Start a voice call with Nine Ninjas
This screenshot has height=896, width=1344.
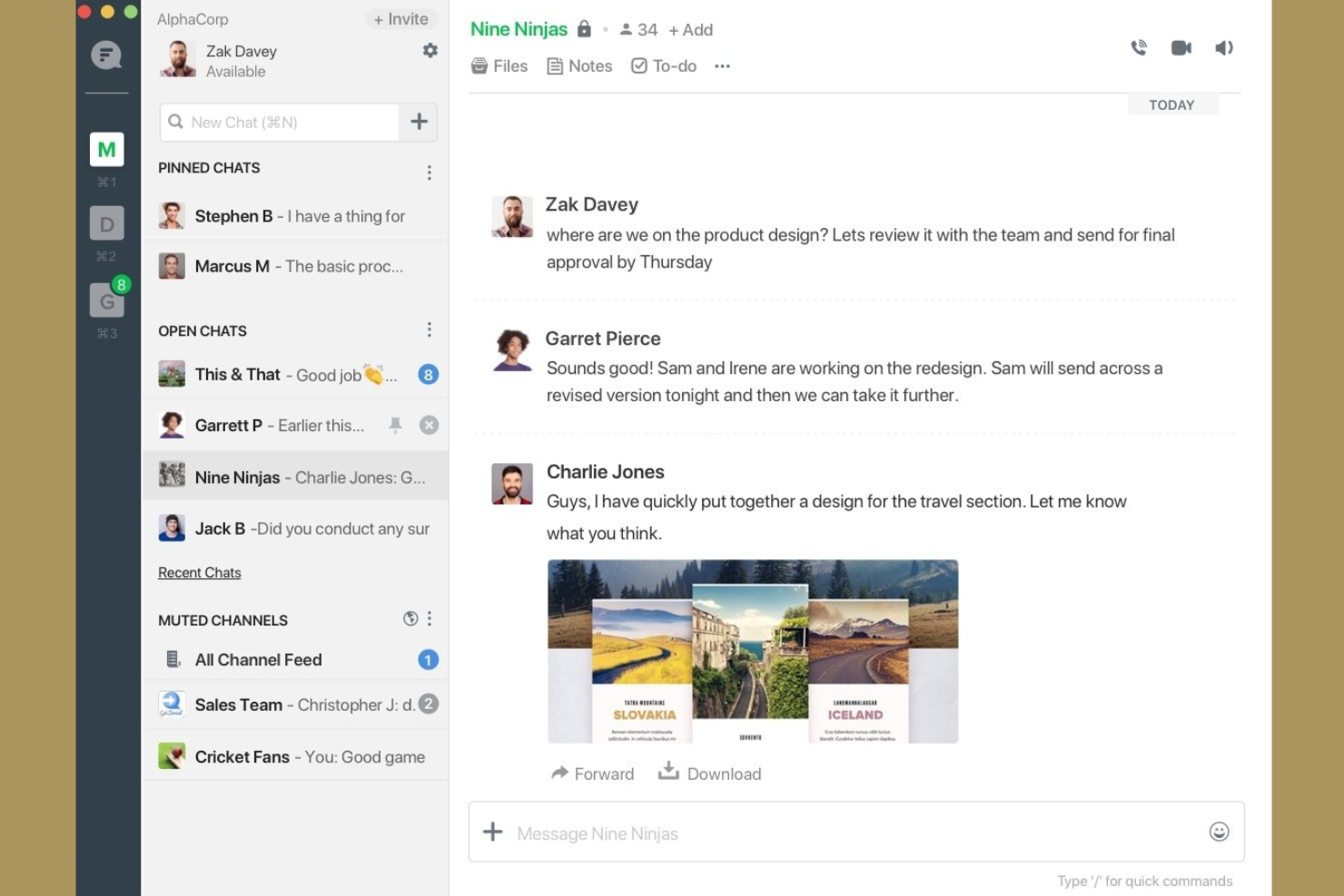(x=1138, y=47)
